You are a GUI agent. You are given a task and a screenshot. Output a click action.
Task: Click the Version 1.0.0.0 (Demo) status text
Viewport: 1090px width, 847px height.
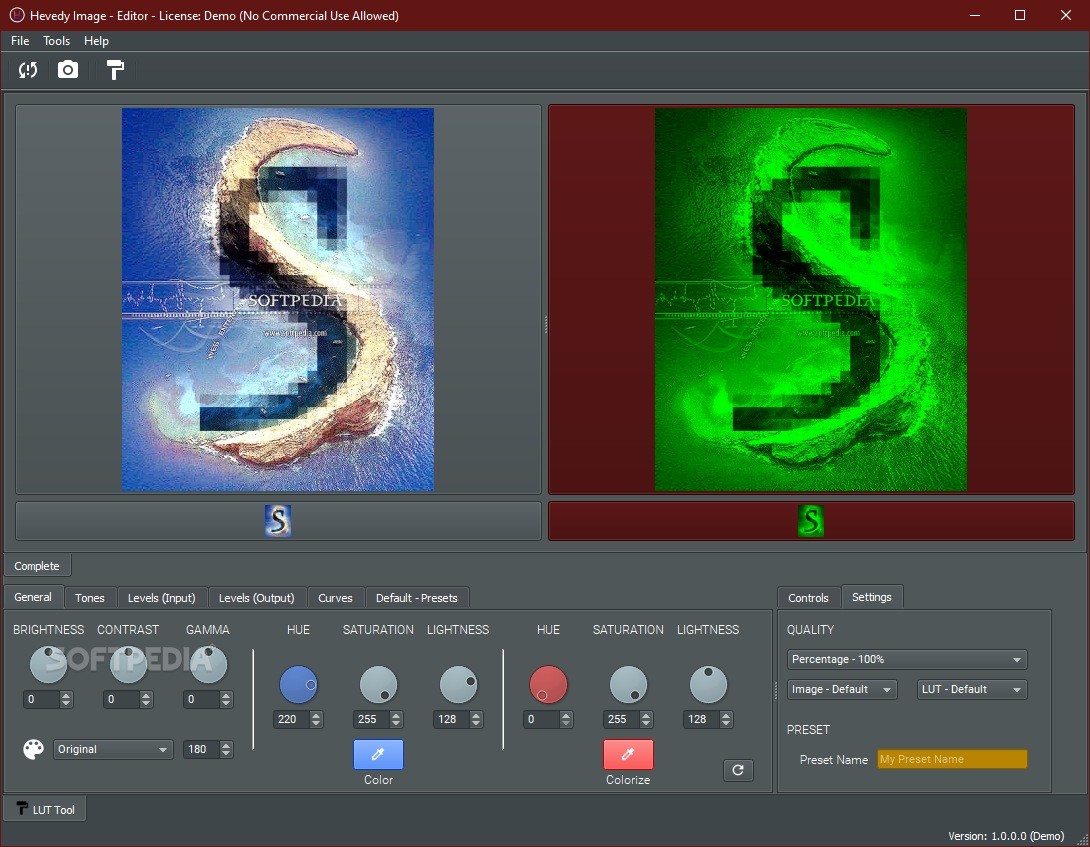(x=1006, y=836)
